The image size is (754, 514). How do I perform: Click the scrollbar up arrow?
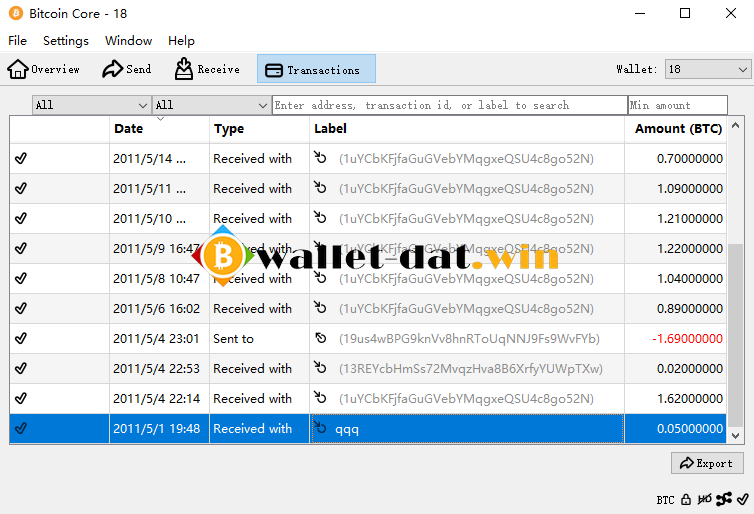coord(735,125)
